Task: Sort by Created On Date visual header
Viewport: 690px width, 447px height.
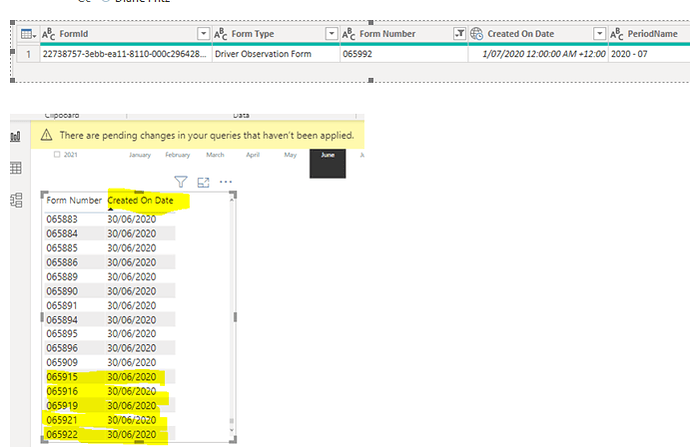Action: 140,200
